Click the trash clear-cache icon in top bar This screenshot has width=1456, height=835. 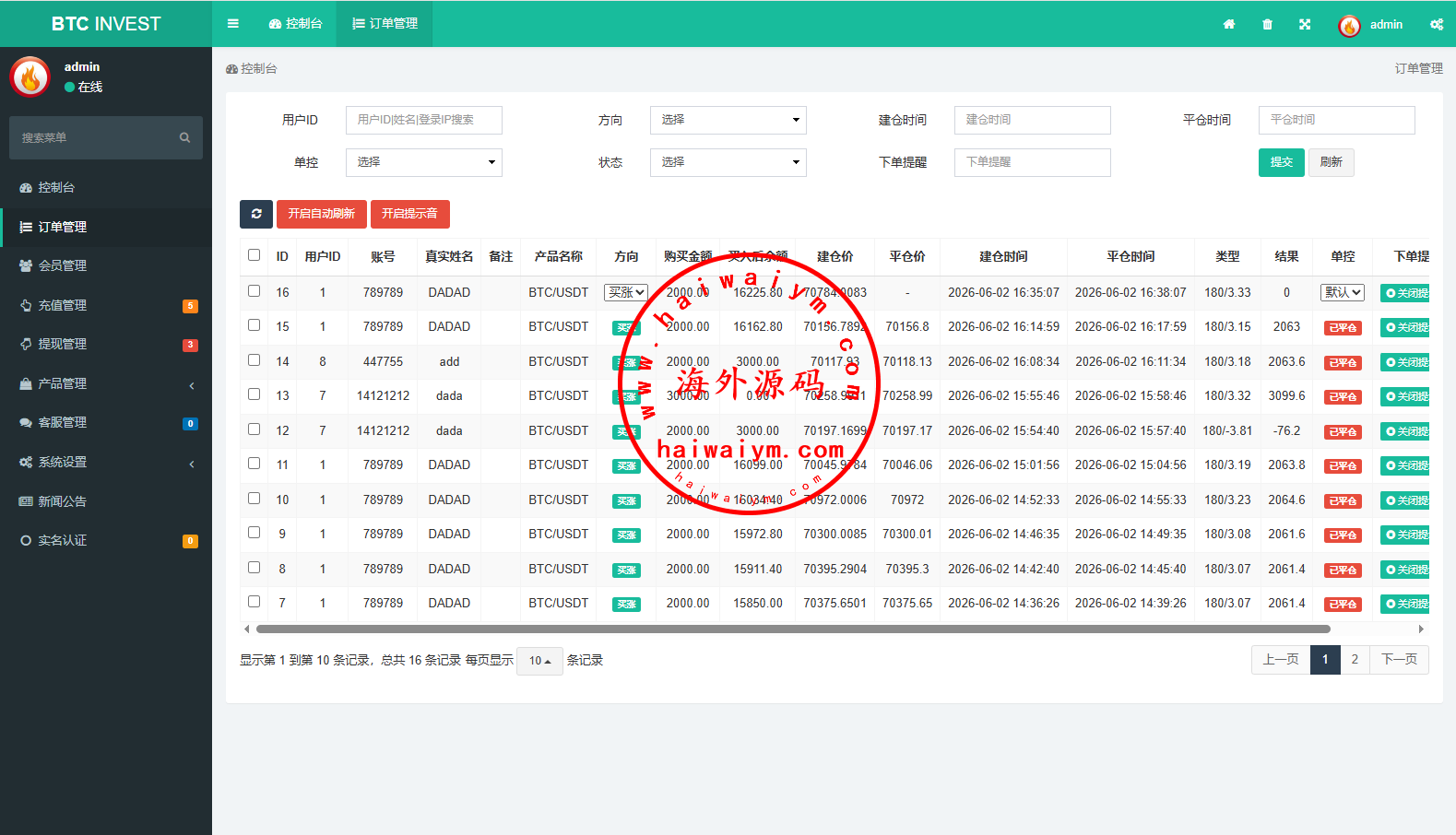(x=1267, y=25)
